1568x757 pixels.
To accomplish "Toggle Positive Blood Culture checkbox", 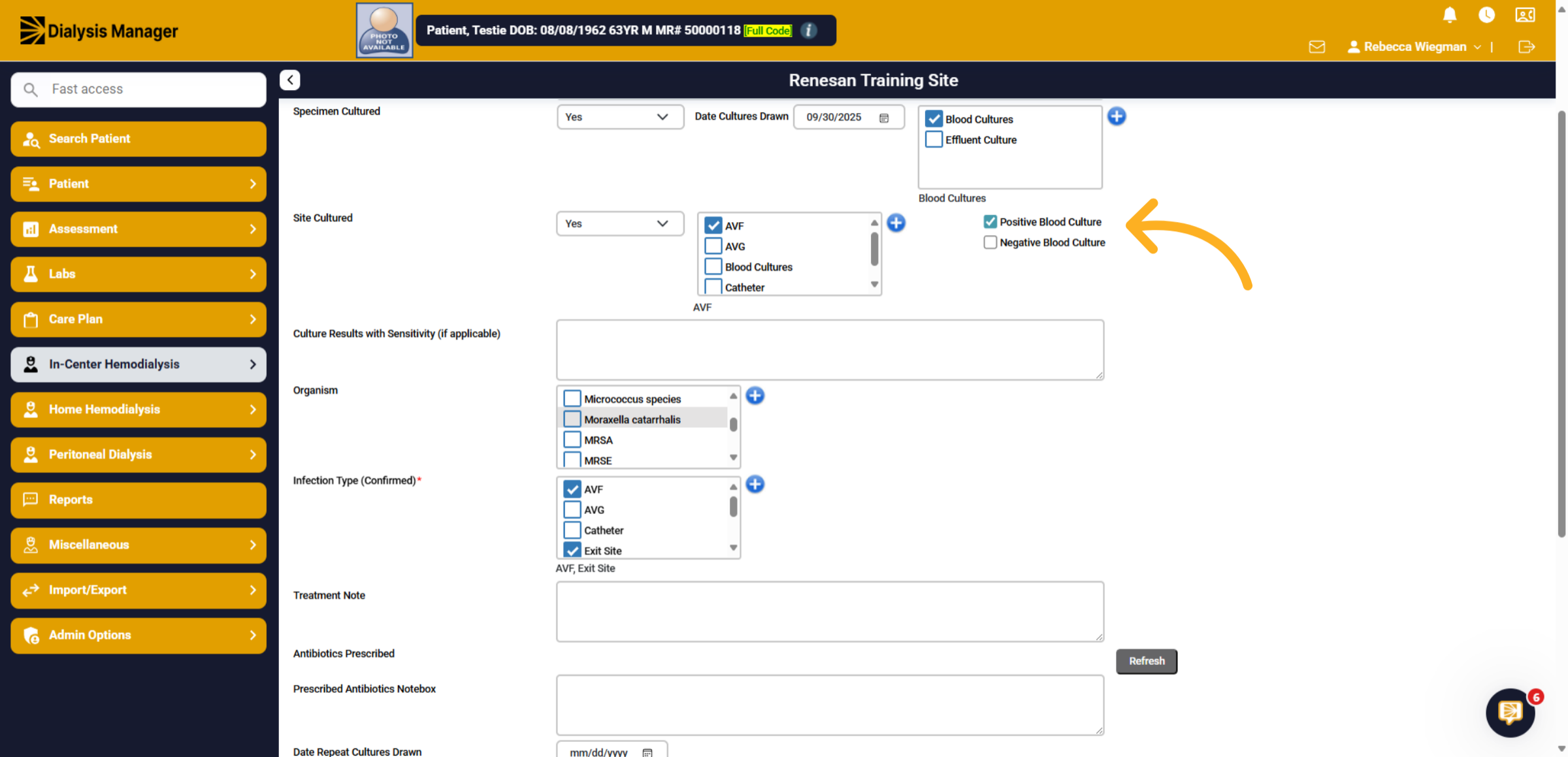I will (x=990, y=221).
